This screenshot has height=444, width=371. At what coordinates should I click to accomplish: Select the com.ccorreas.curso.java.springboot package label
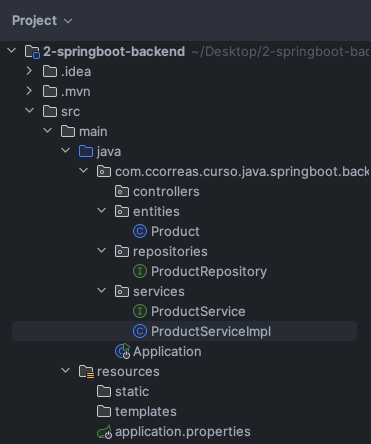(x=242, y=172)
